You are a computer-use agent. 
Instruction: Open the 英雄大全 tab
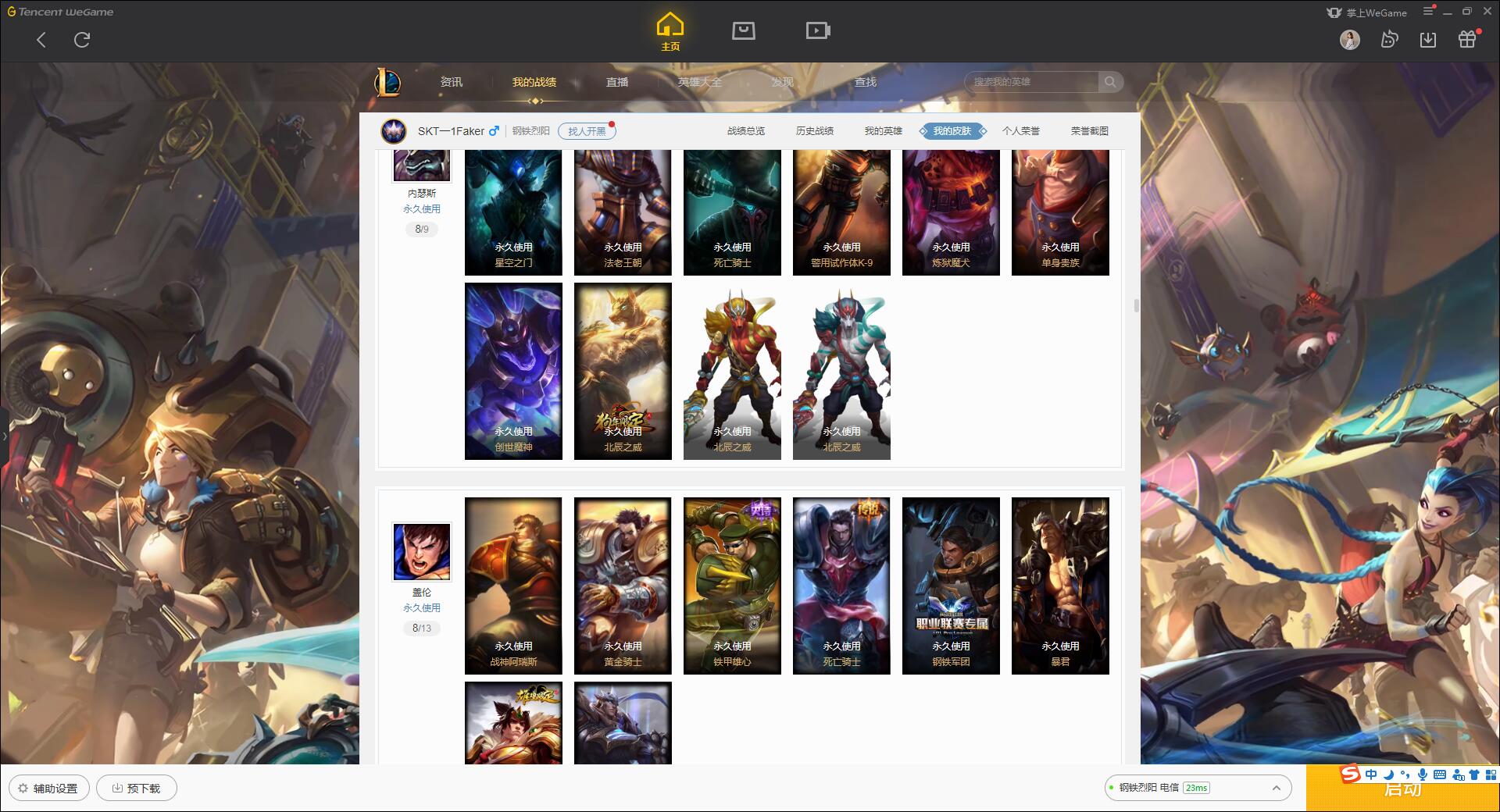tap(700, 82)
